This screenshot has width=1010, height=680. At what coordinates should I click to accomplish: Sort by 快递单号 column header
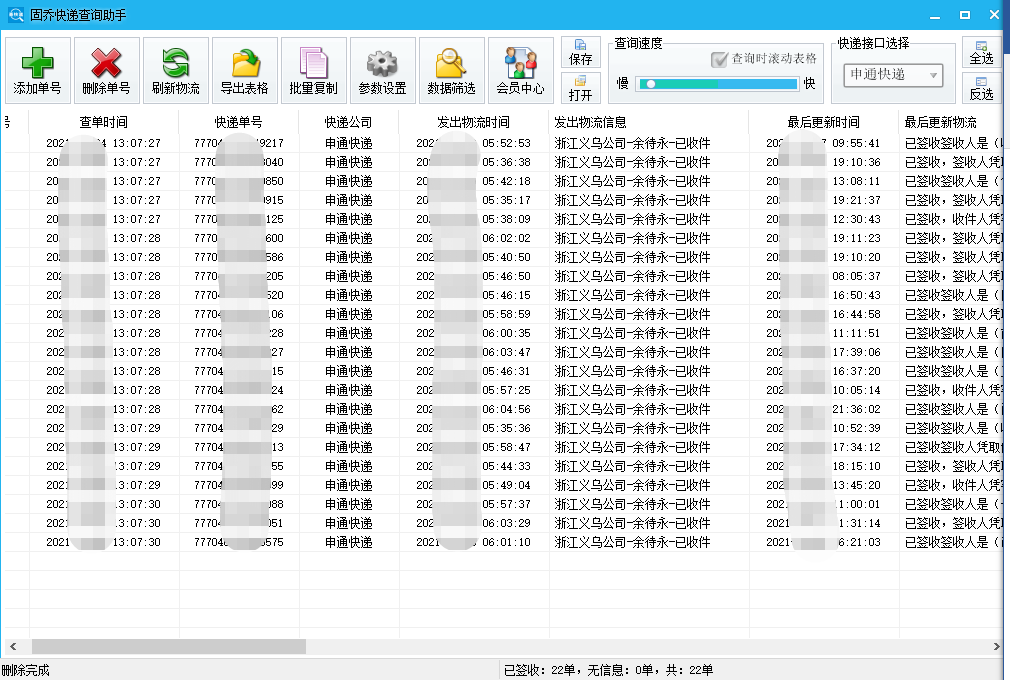coord(238,122)
